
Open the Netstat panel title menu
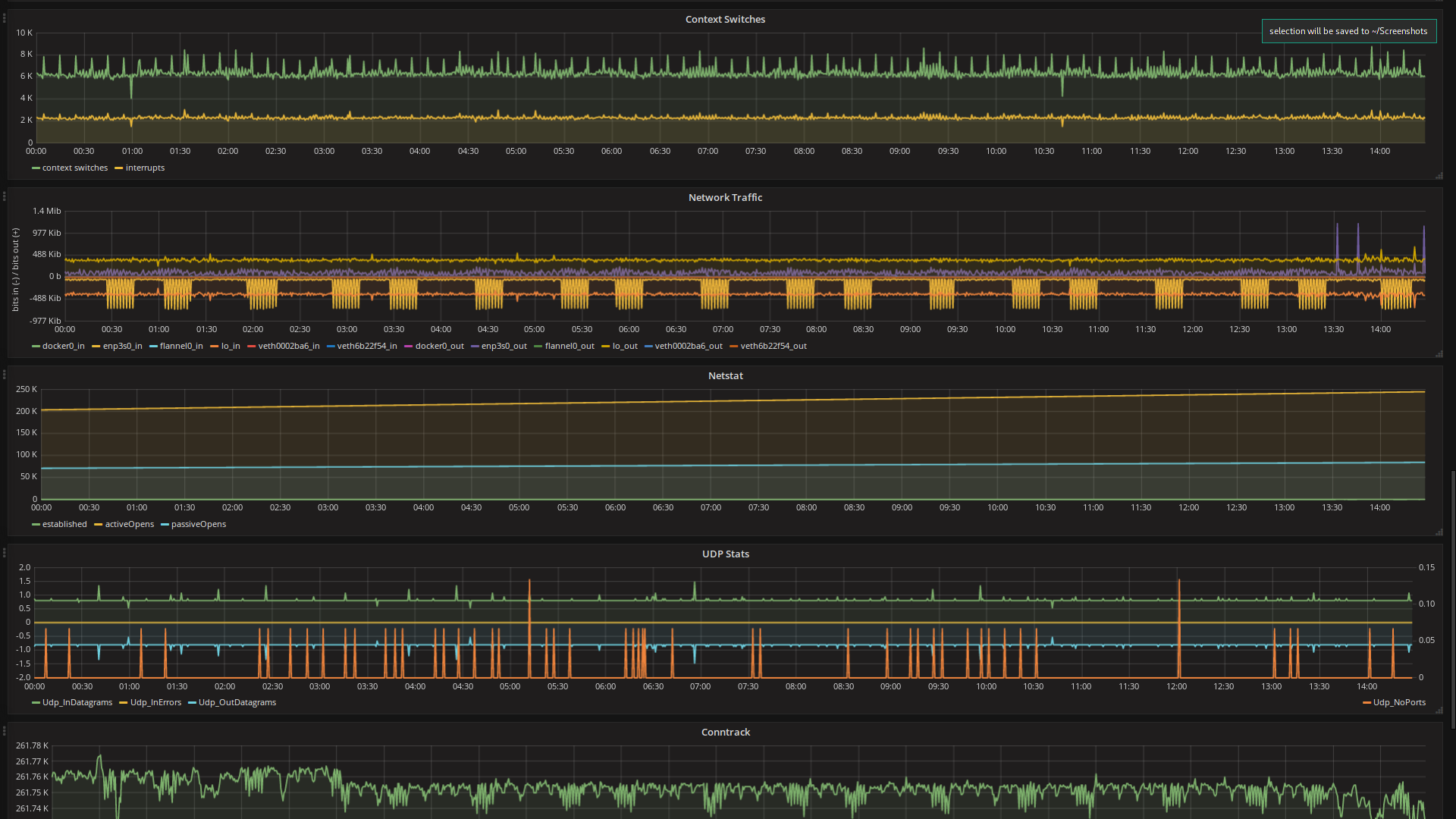click(x=725, y=376)
